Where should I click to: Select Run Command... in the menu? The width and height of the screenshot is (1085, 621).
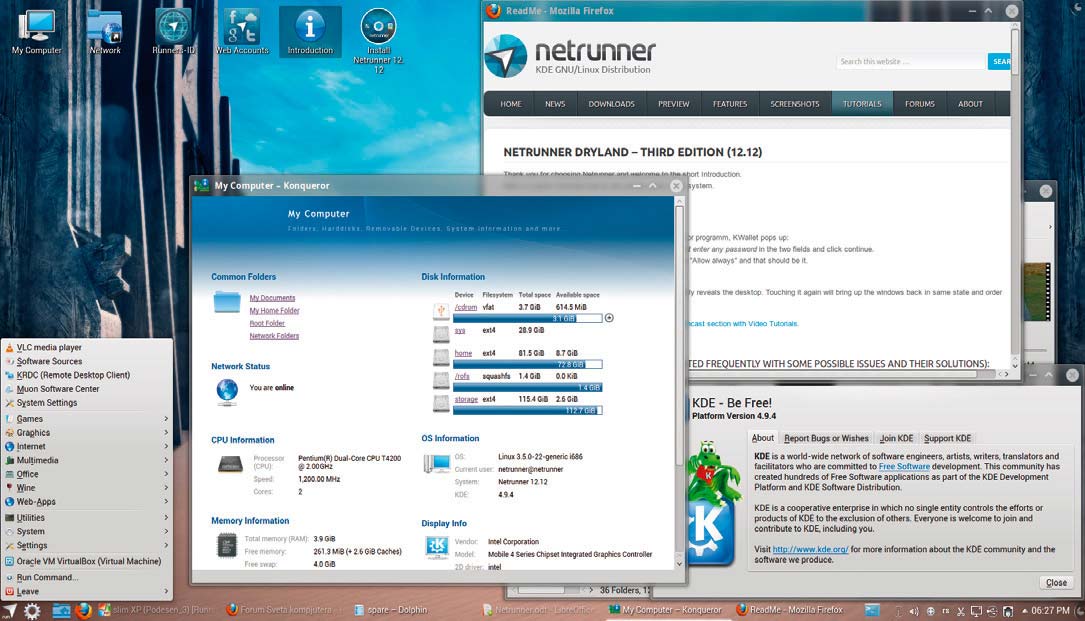click(86, 577)
